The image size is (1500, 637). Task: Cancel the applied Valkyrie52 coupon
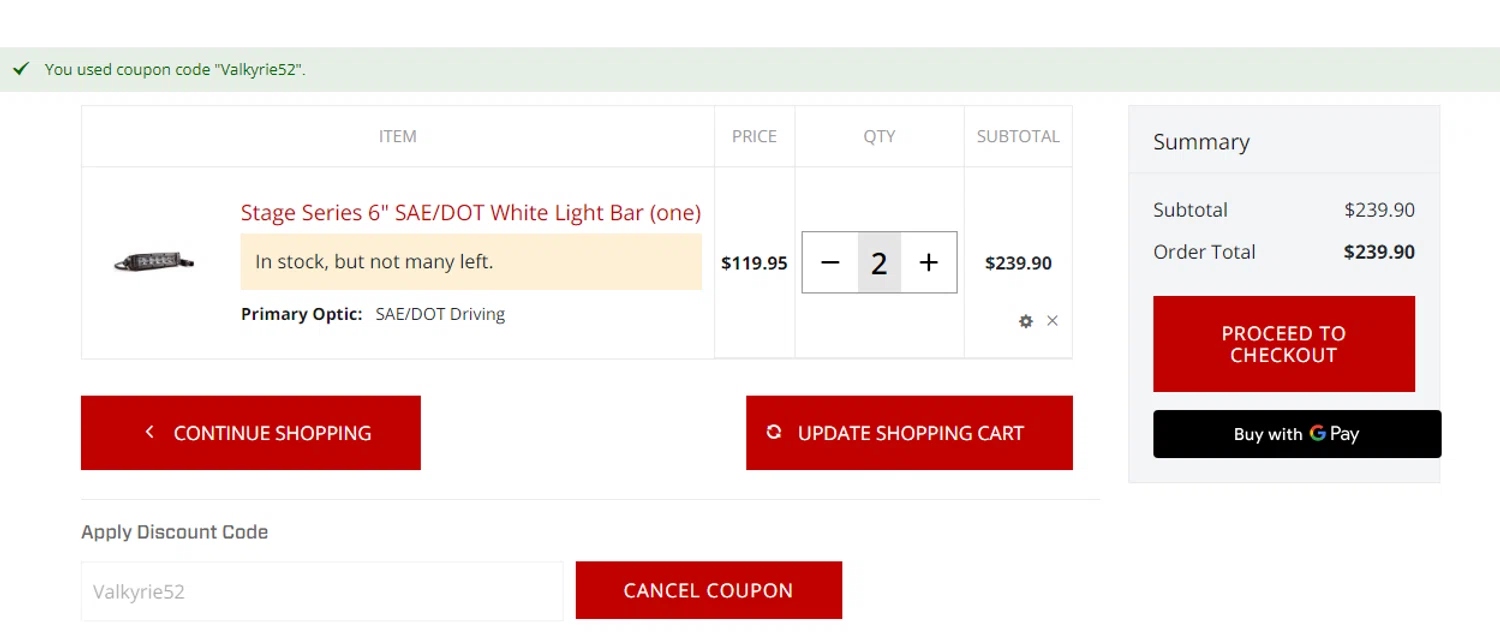(708, 591)
